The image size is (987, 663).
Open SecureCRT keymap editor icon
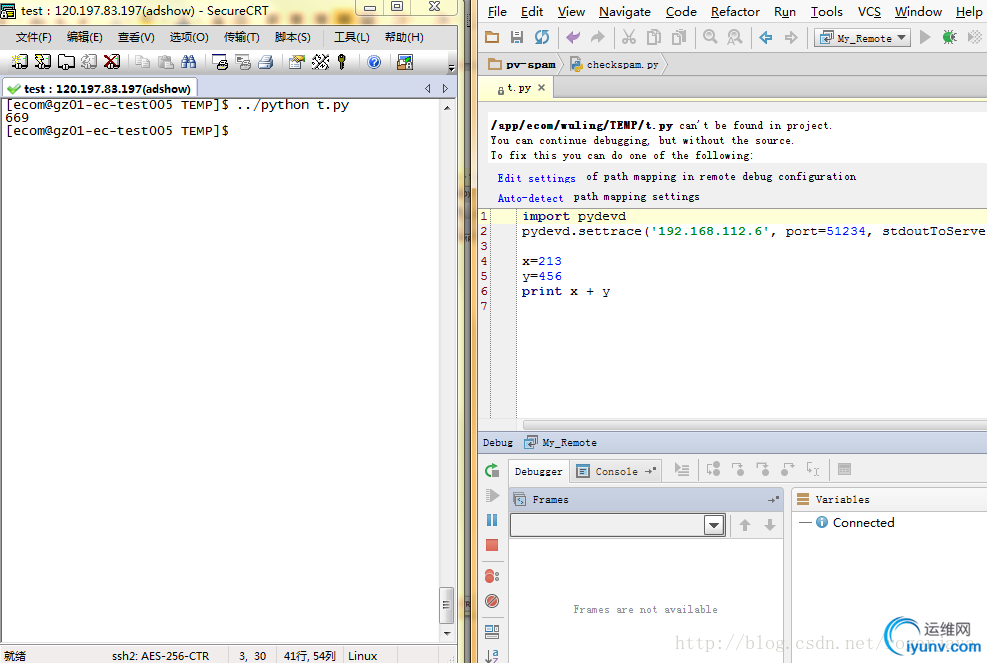pos(320,62)
